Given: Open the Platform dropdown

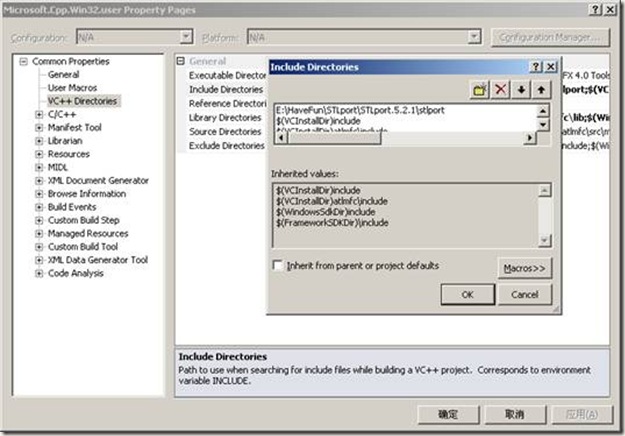Looking at the screenshot, I should (474, 37).
